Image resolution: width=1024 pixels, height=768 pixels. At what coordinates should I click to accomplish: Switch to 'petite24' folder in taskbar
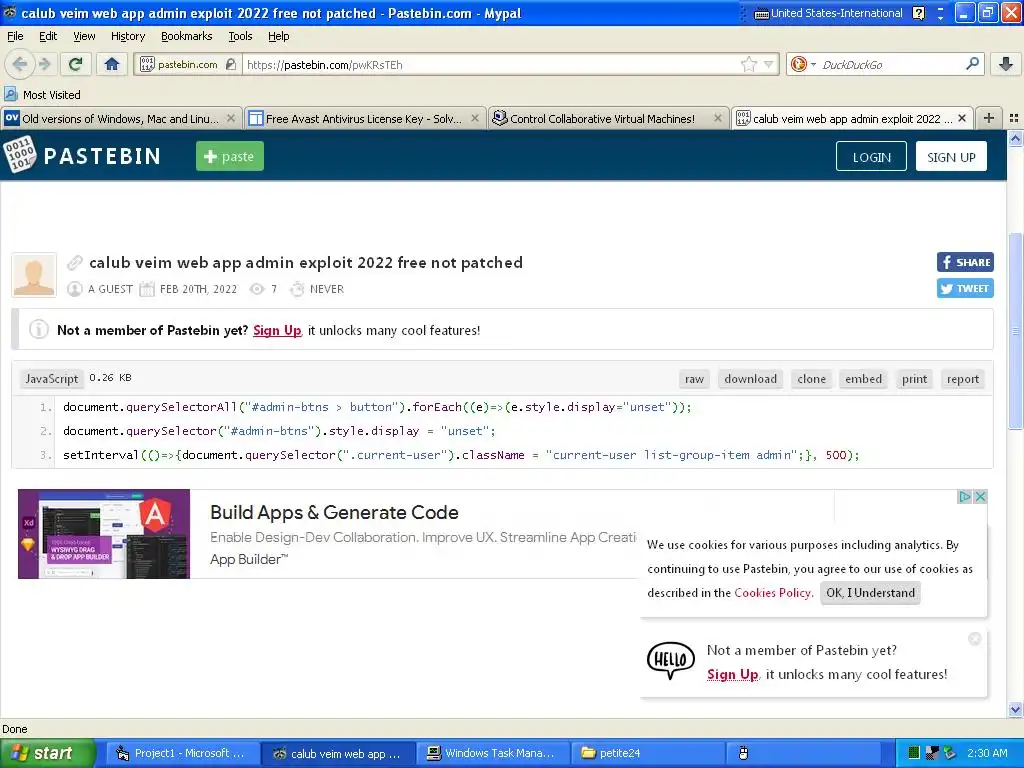(x=647, y=753)
